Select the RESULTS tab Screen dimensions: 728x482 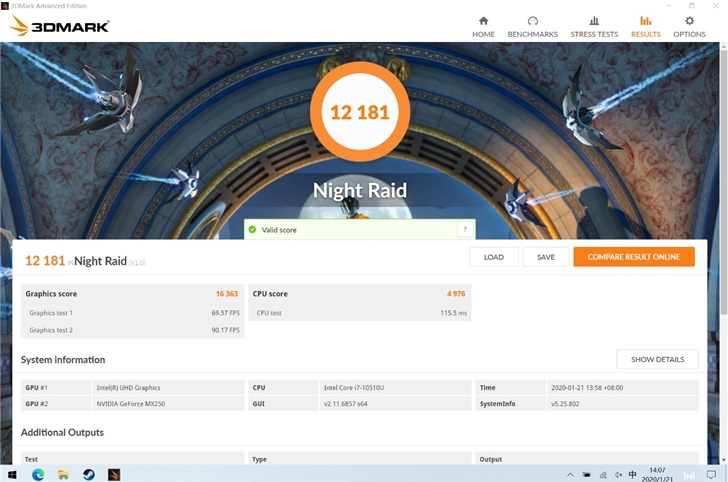(645, 27)
